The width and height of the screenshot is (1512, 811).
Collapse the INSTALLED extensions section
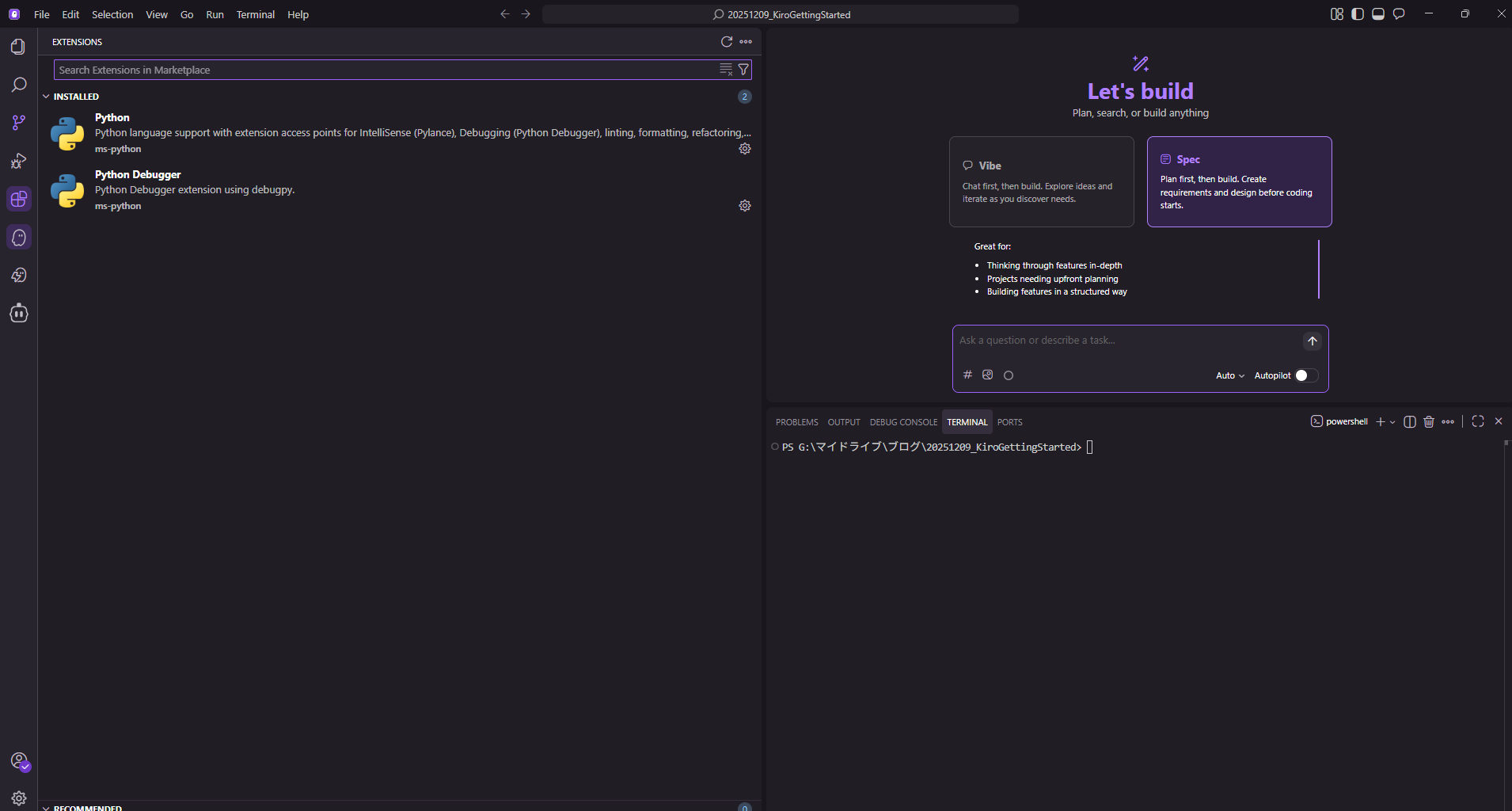[46, 97]
